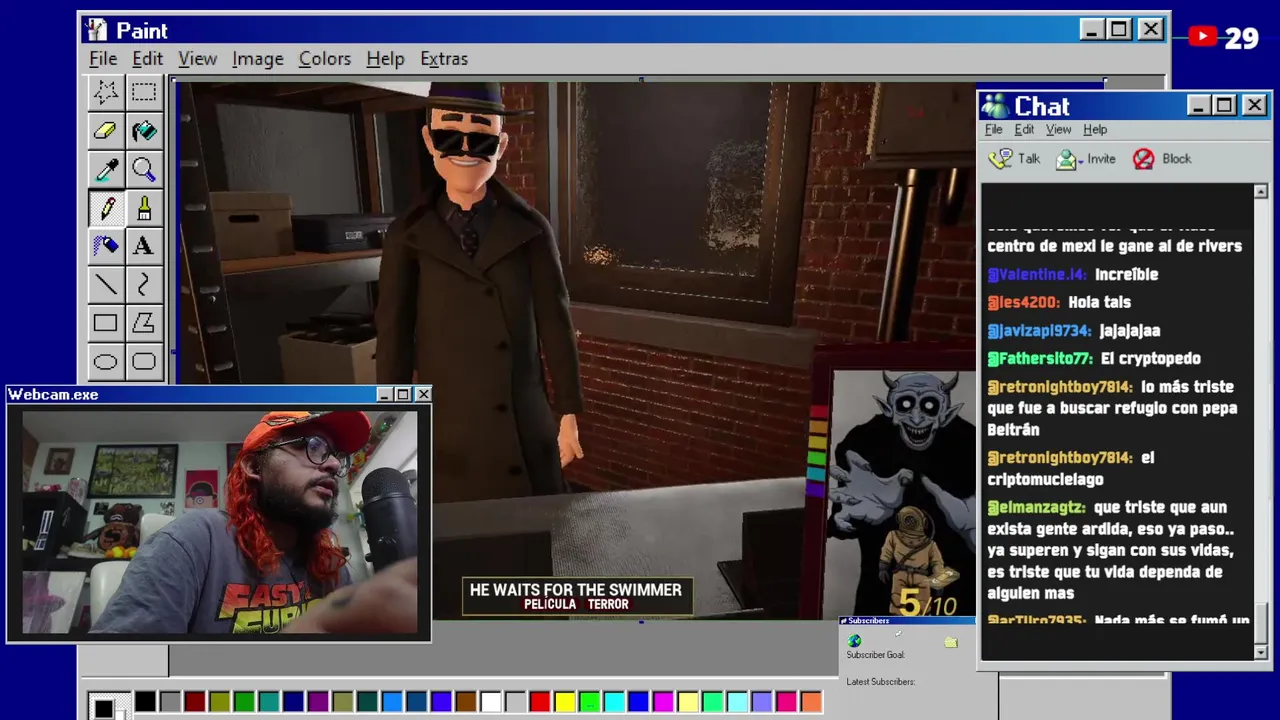
Task: Pick the magenta palette swatch
Action: (x=663, y=702)
